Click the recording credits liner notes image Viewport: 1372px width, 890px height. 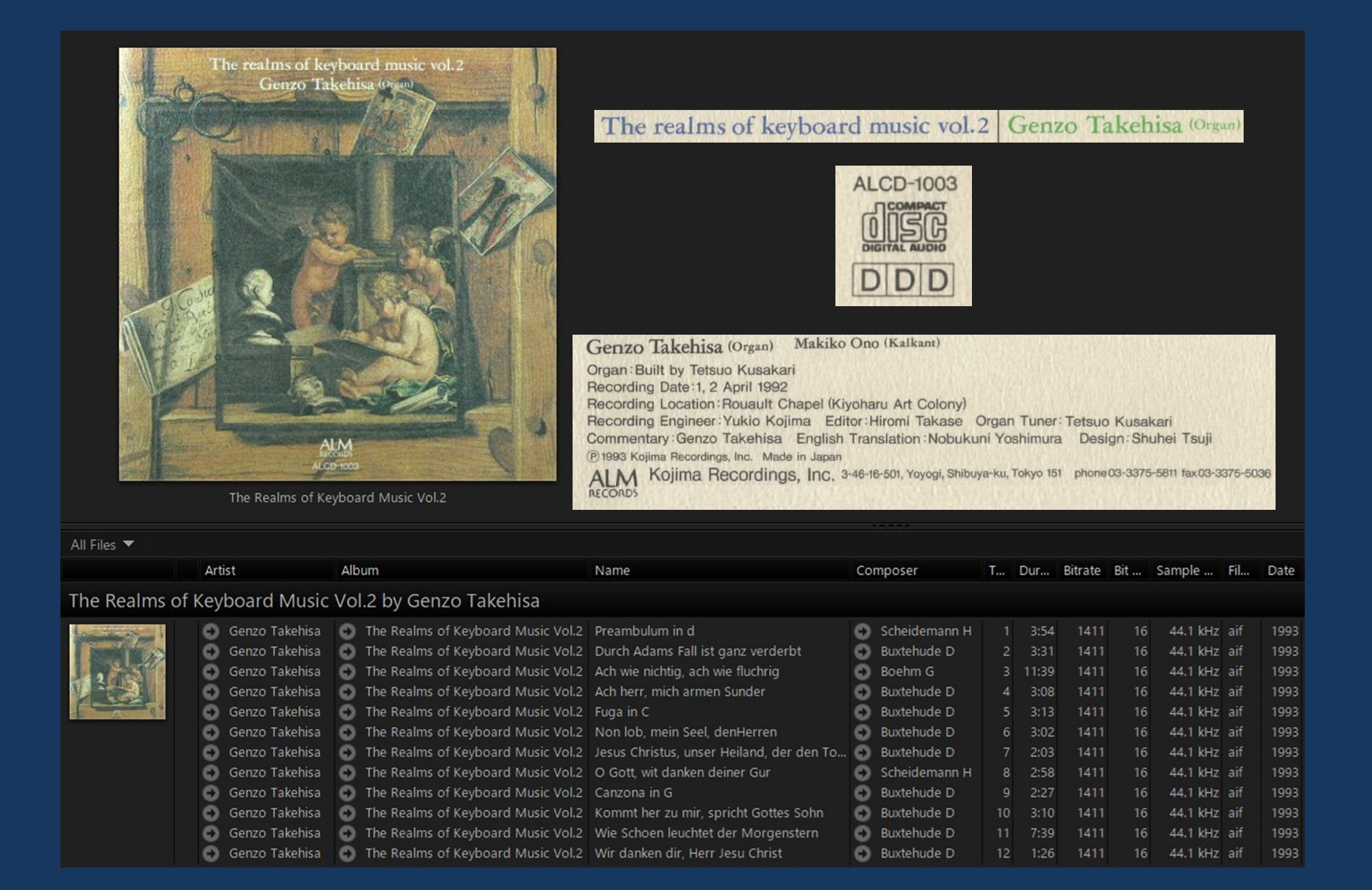pyautogui.click(x=924, y=422)
